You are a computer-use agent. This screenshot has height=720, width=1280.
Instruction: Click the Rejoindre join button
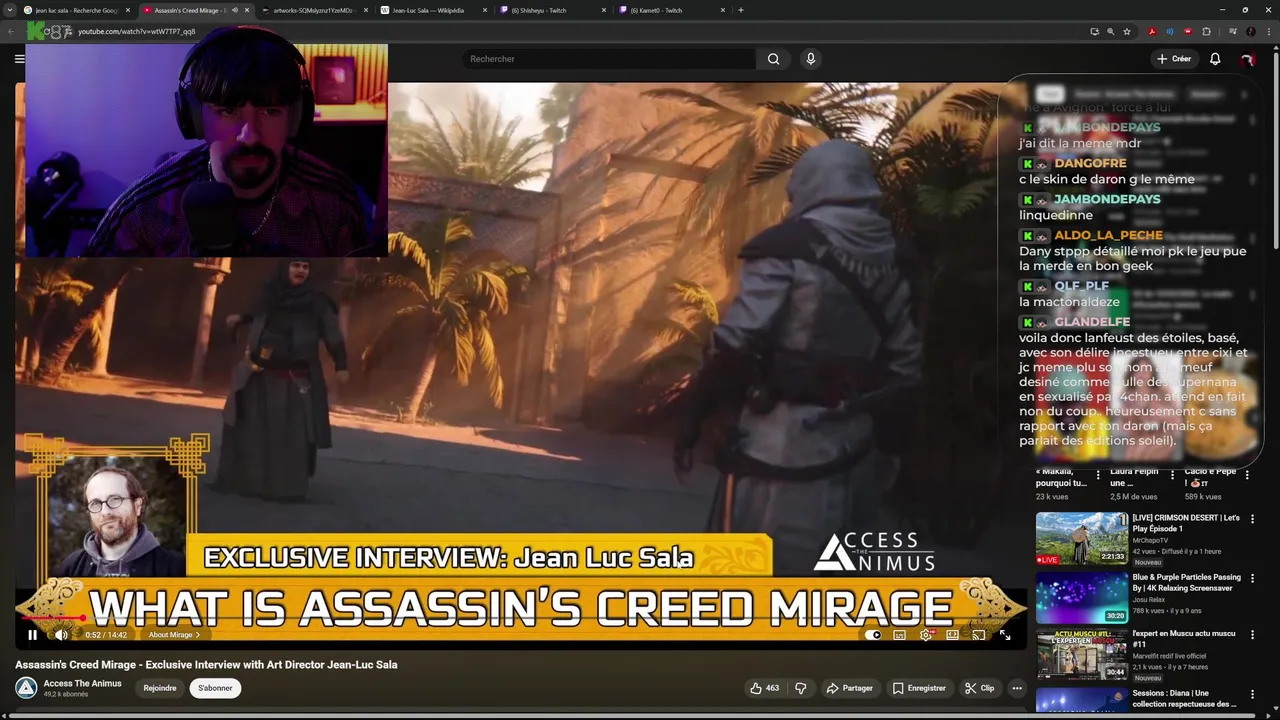click(x=160, y=688)
